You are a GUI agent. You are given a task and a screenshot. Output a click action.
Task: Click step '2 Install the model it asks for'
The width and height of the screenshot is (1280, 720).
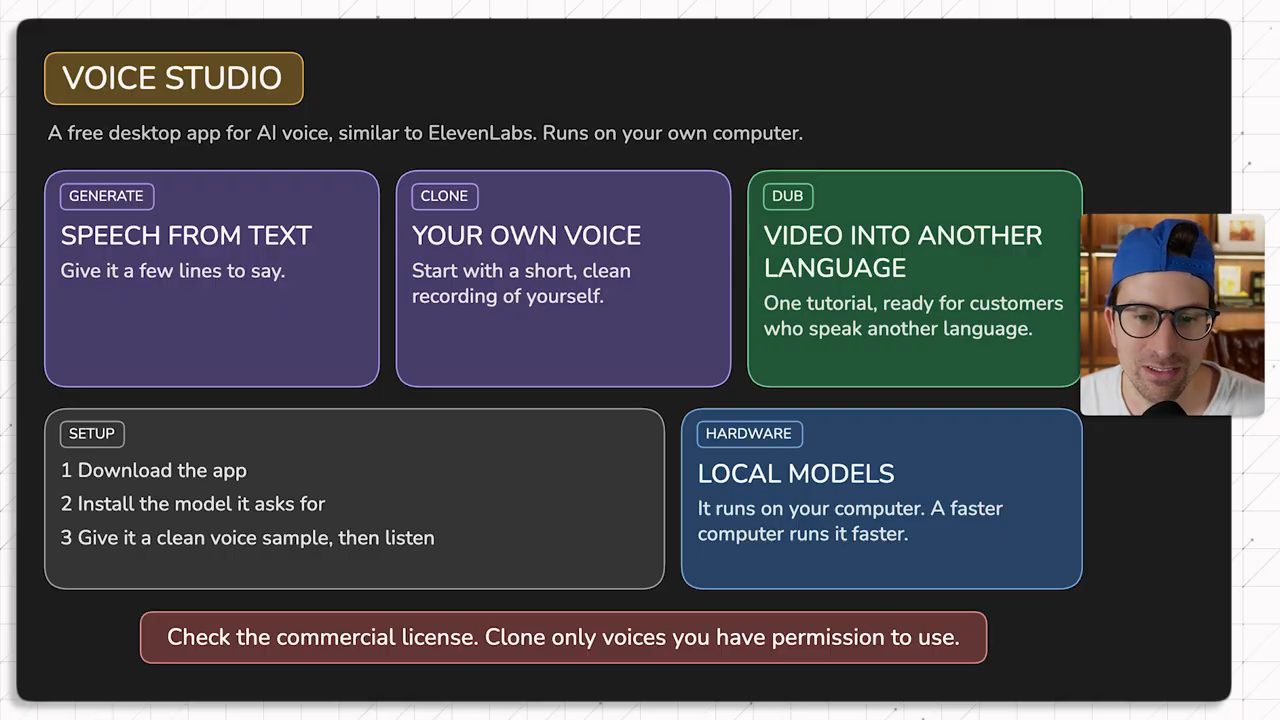pos(193,504)
